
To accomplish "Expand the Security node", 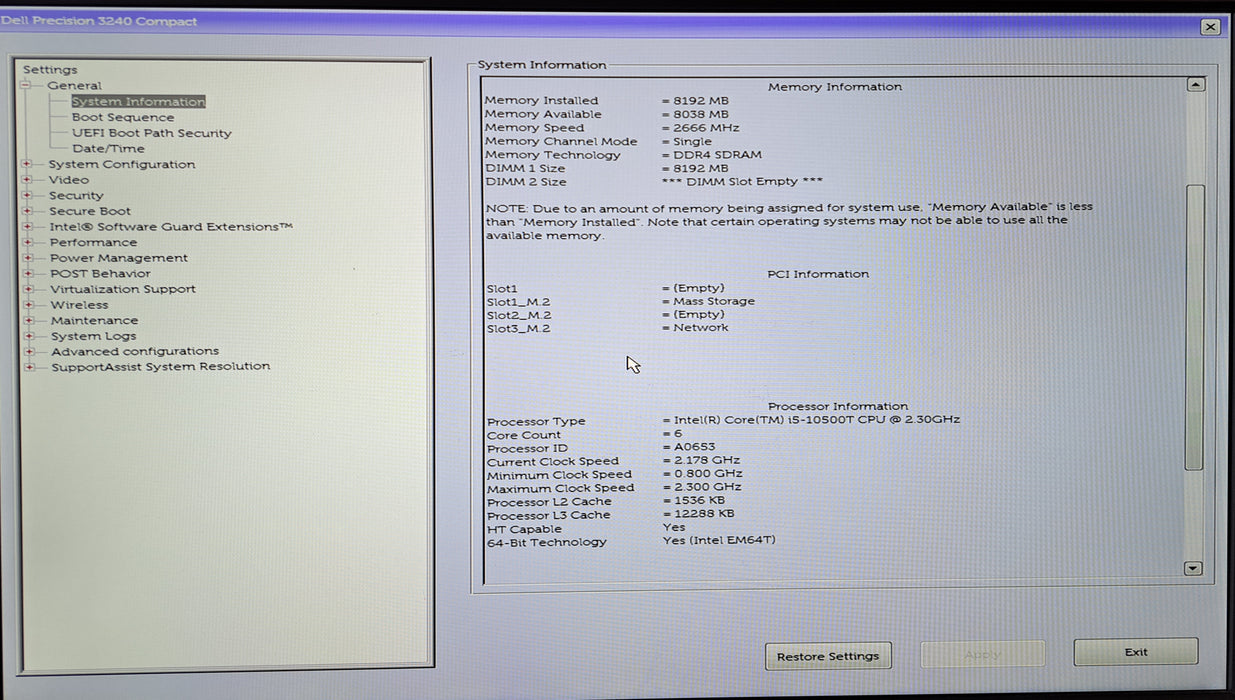I will tap(27, 196).
